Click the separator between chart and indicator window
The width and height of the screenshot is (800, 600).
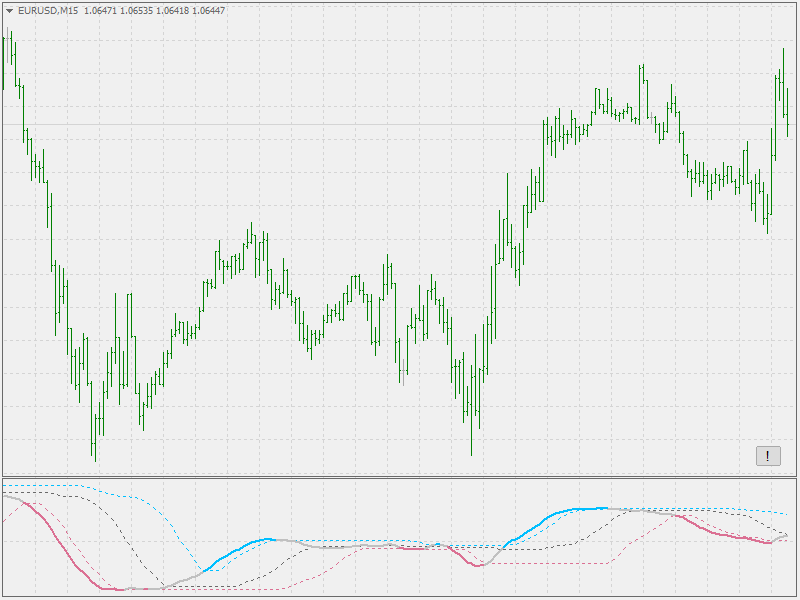click(x=400, y=478)
